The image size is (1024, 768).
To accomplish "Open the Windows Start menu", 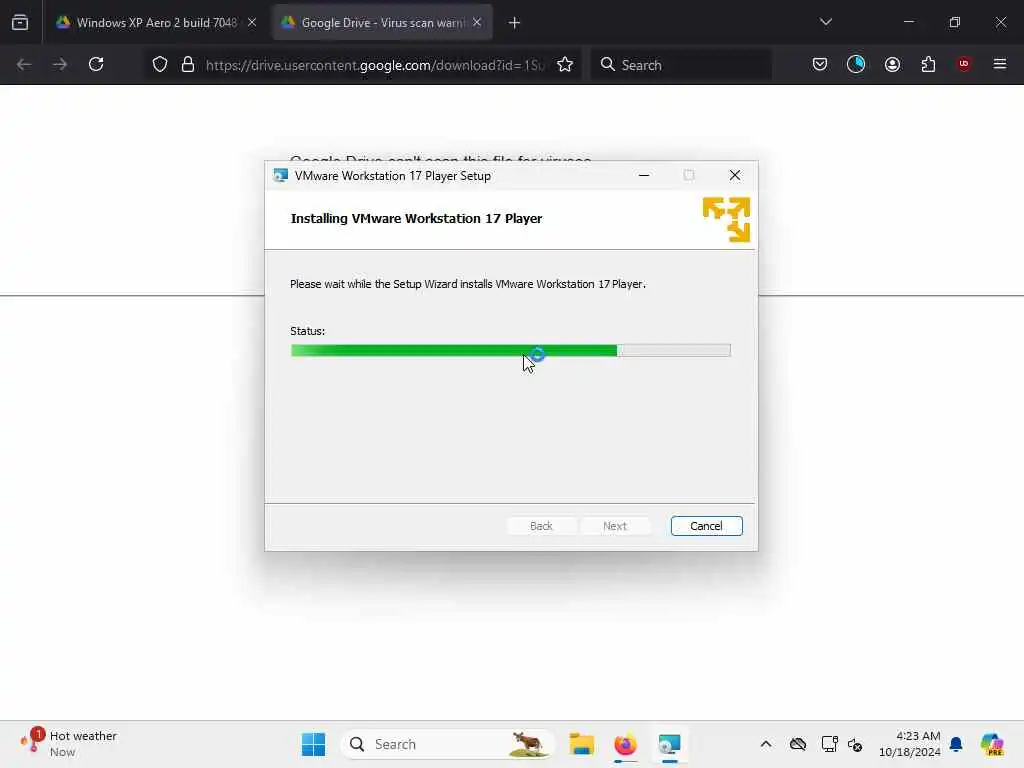I will [313, 744].
